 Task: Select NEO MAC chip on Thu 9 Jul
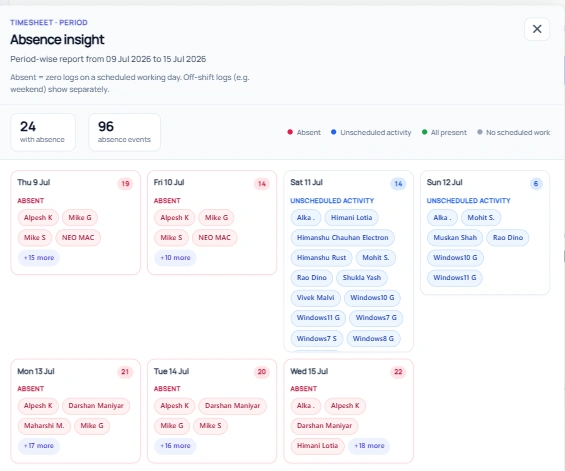tap(78, 238)
